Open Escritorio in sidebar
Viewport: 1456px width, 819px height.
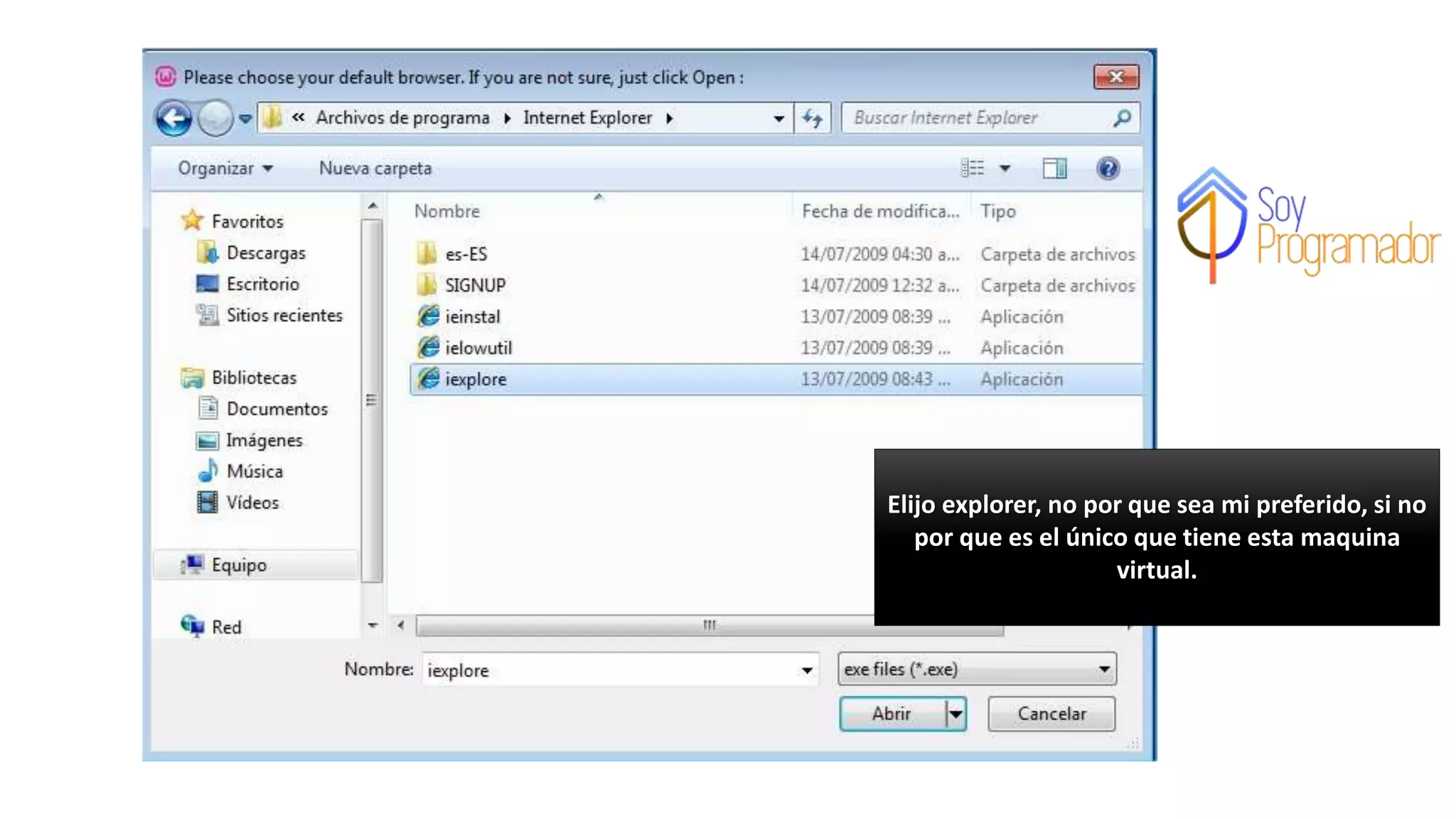point(262,284)
